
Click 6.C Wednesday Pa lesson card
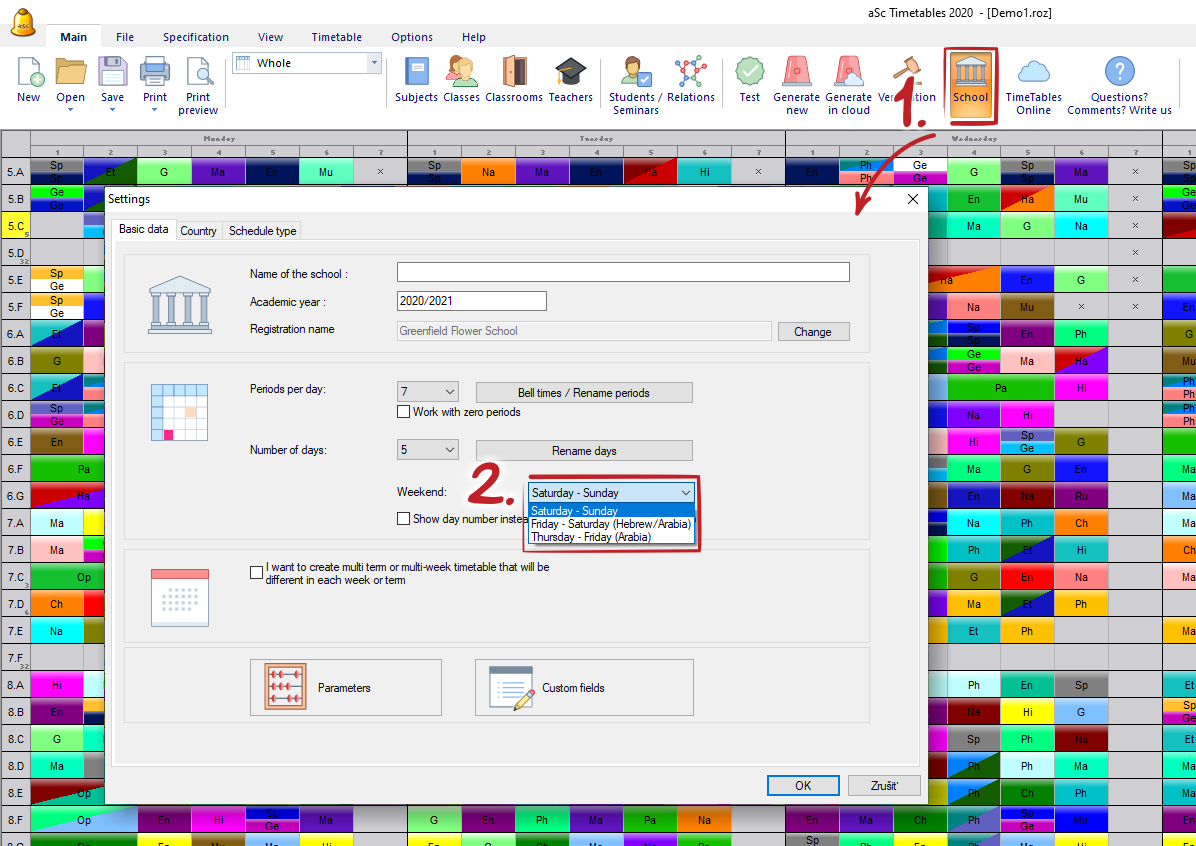pyautogui.click(x=1000, y=388)
